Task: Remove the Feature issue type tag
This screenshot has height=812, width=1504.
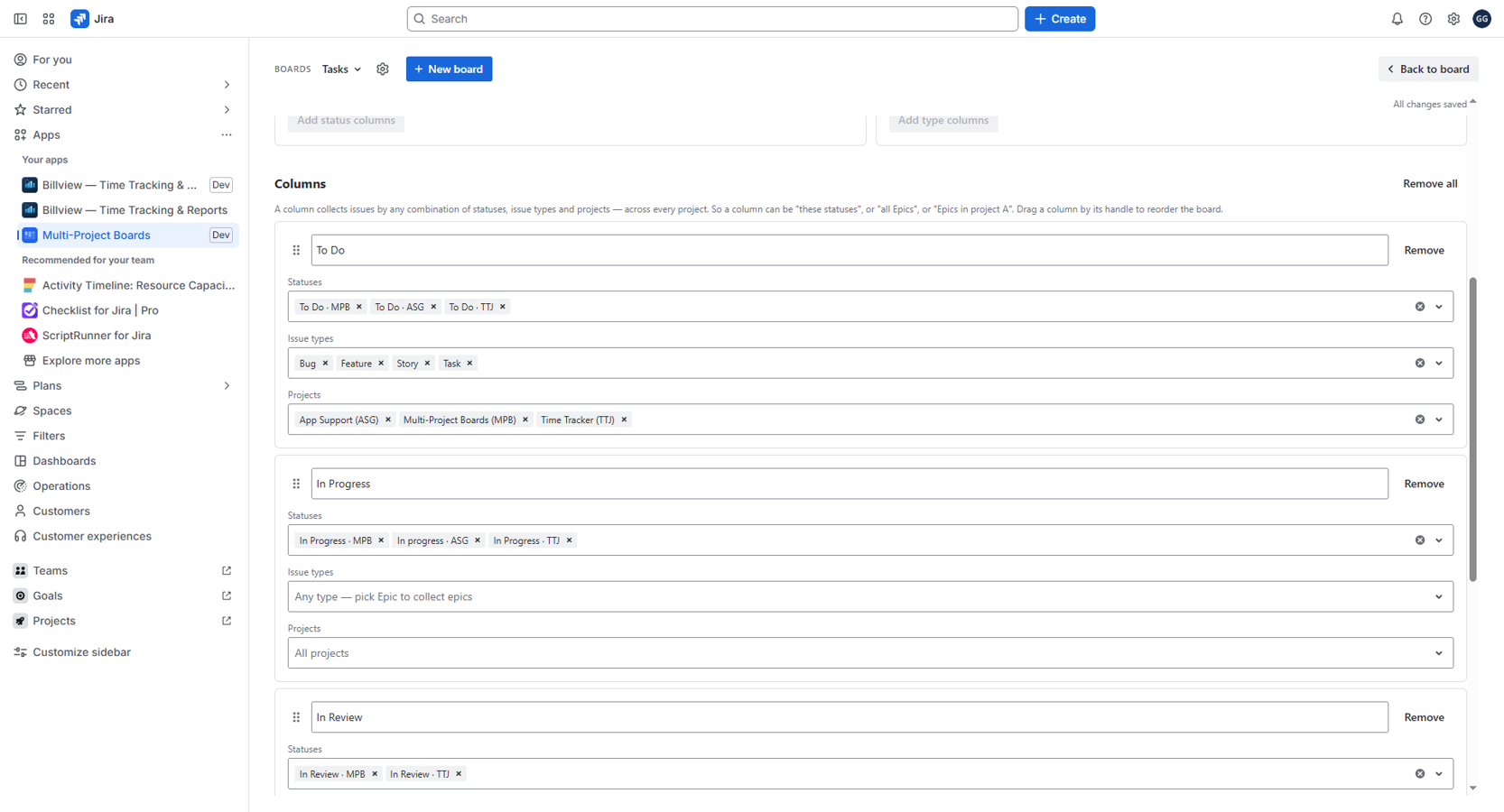Action: point(381,364)
